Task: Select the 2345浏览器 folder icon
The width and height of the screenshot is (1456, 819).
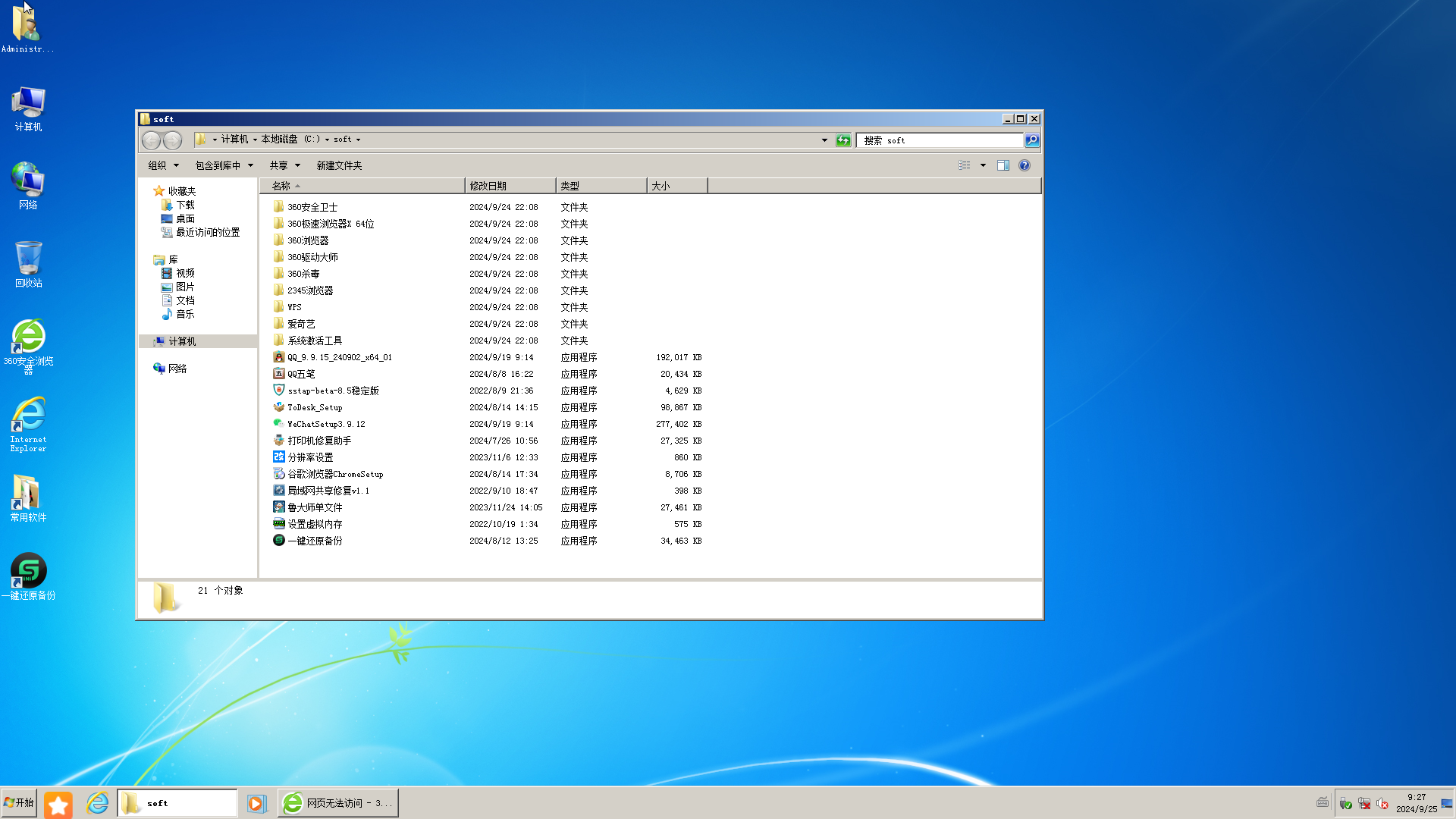Action: 279,290
